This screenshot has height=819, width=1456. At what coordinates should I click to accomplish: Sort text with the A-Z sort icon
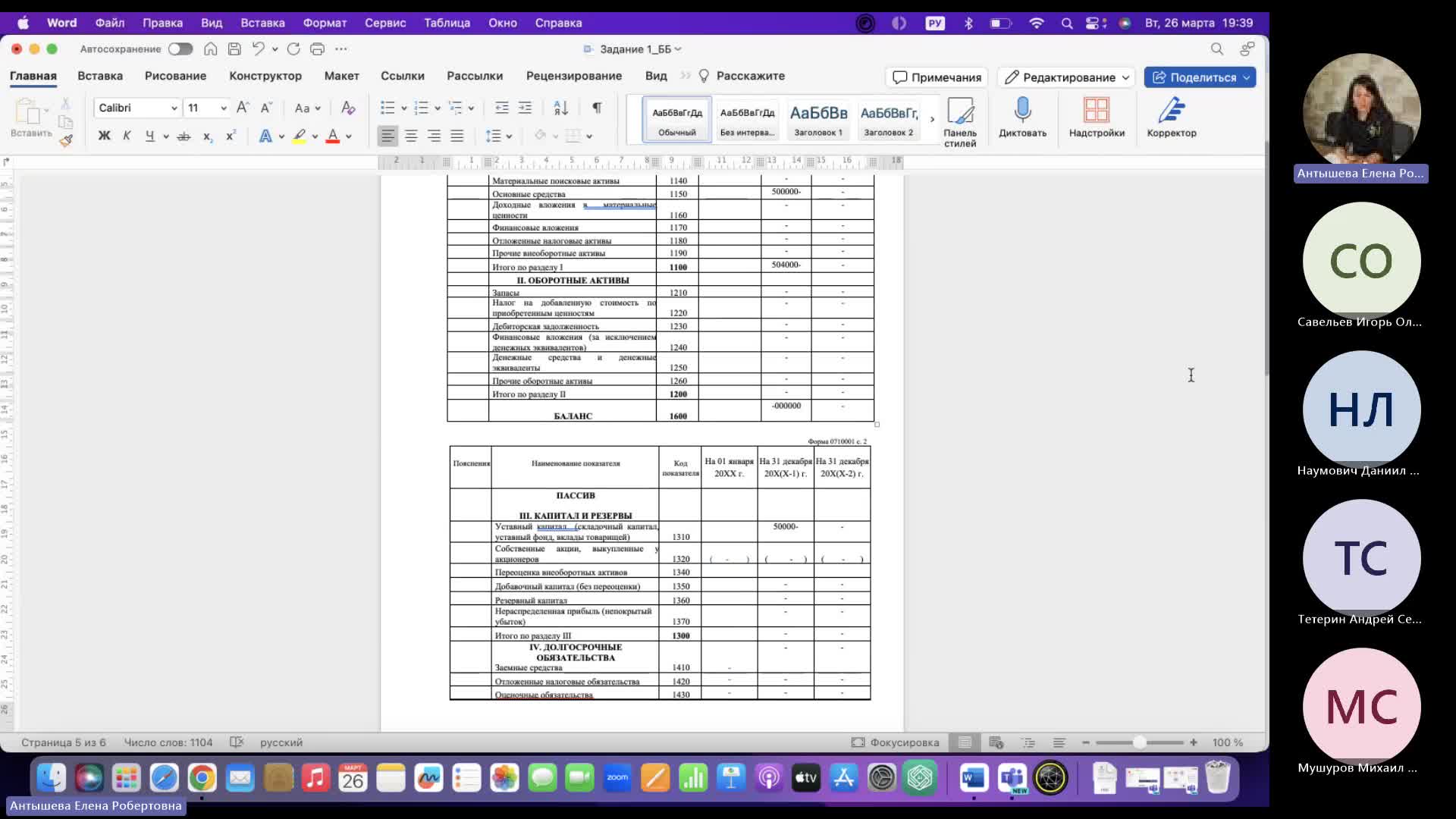click(x=561, y=108)
